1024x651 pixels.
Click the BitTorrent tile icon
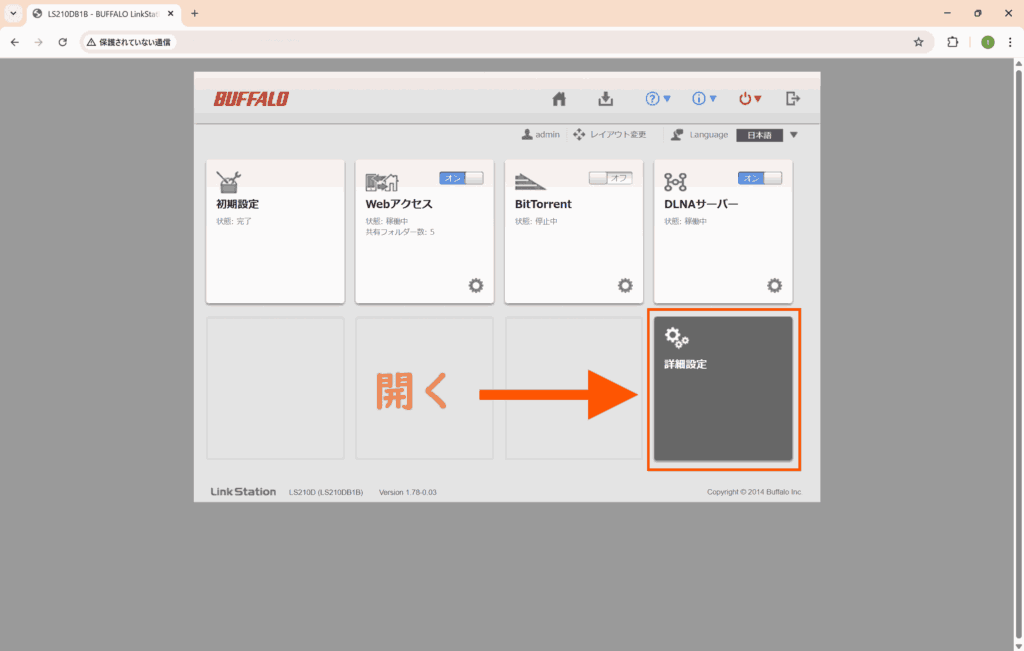pyautogui.click(x=530, y=182)
